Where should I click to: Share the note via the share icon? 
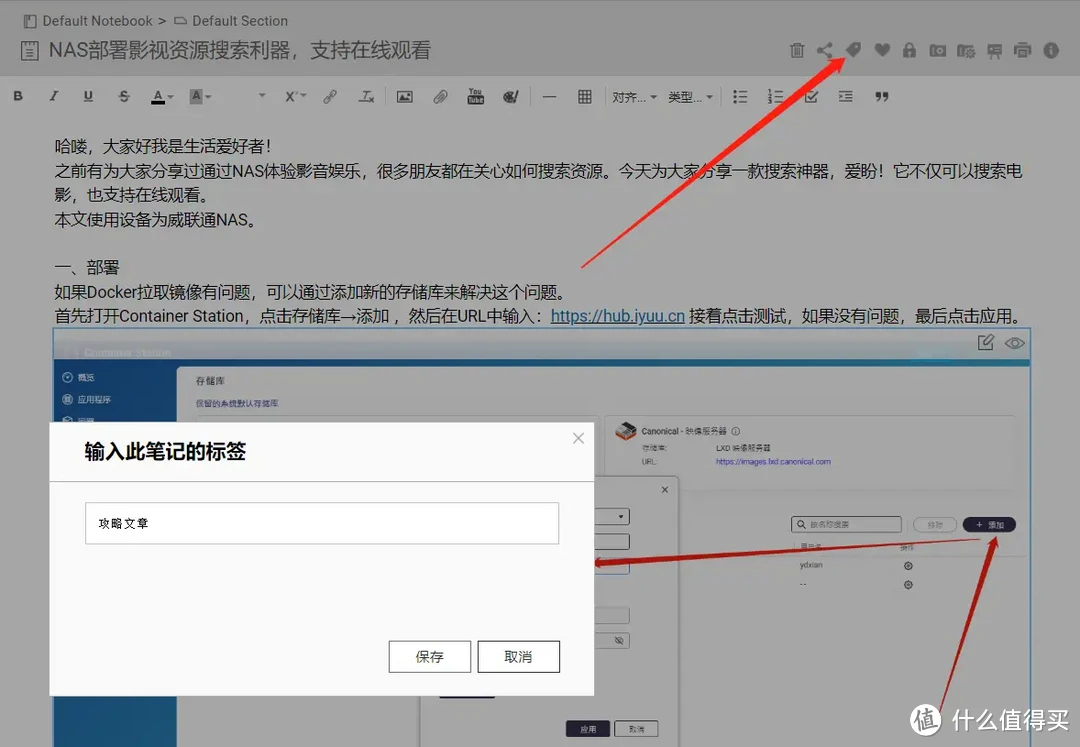825,49
